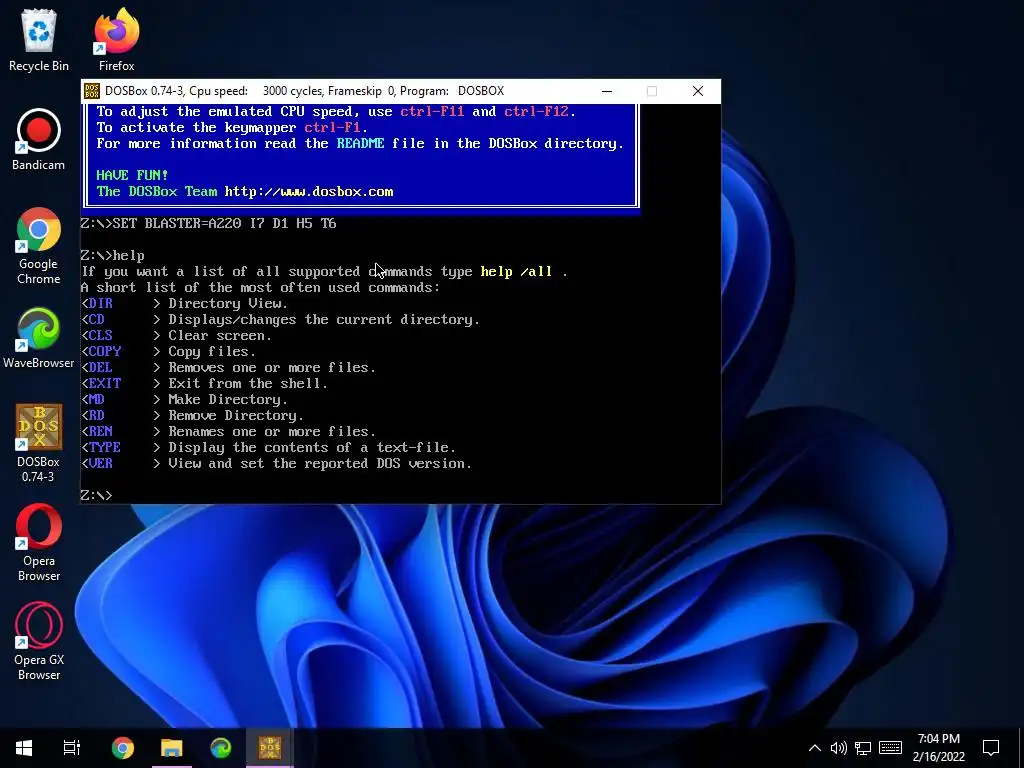Click the TYPE command in help list
The image size is (1024, 768).
(x=104, y=447)
